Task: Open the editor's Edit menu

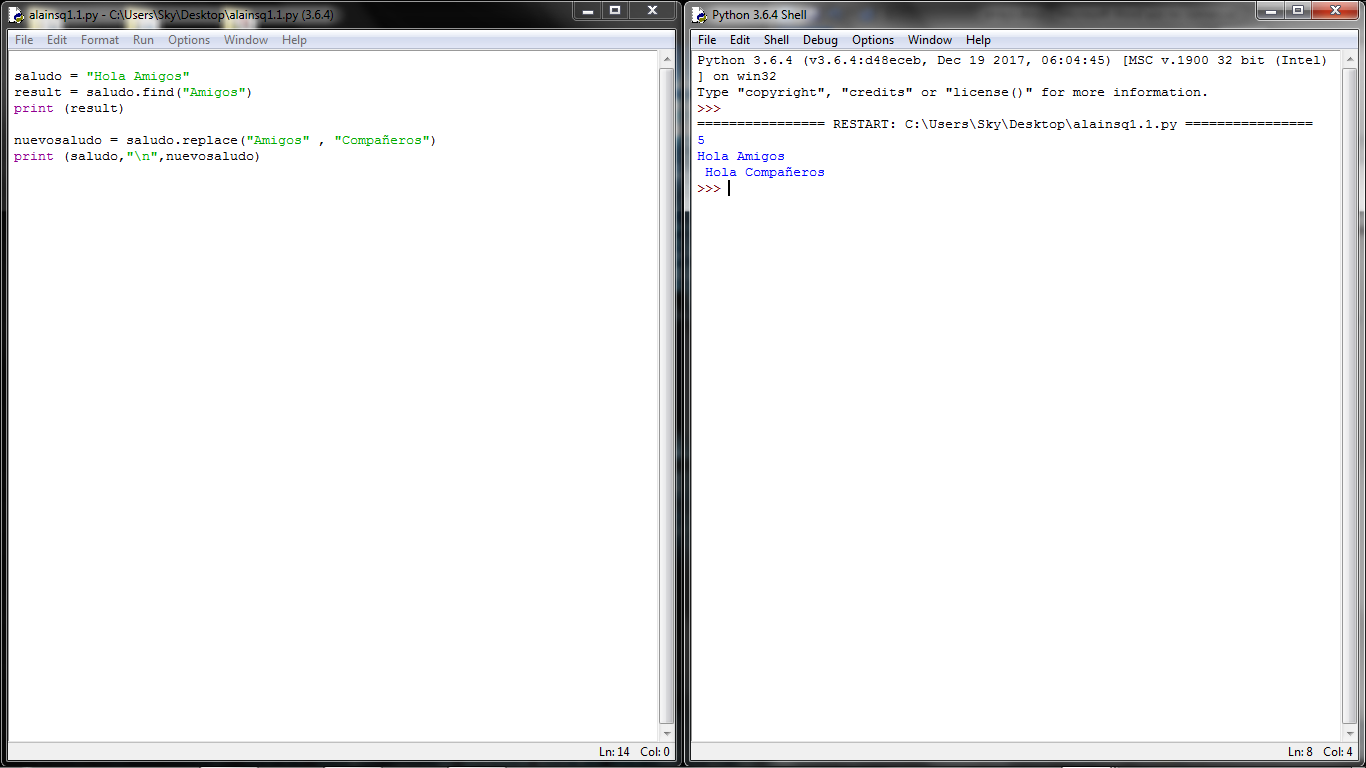Action: pos(57,40)
